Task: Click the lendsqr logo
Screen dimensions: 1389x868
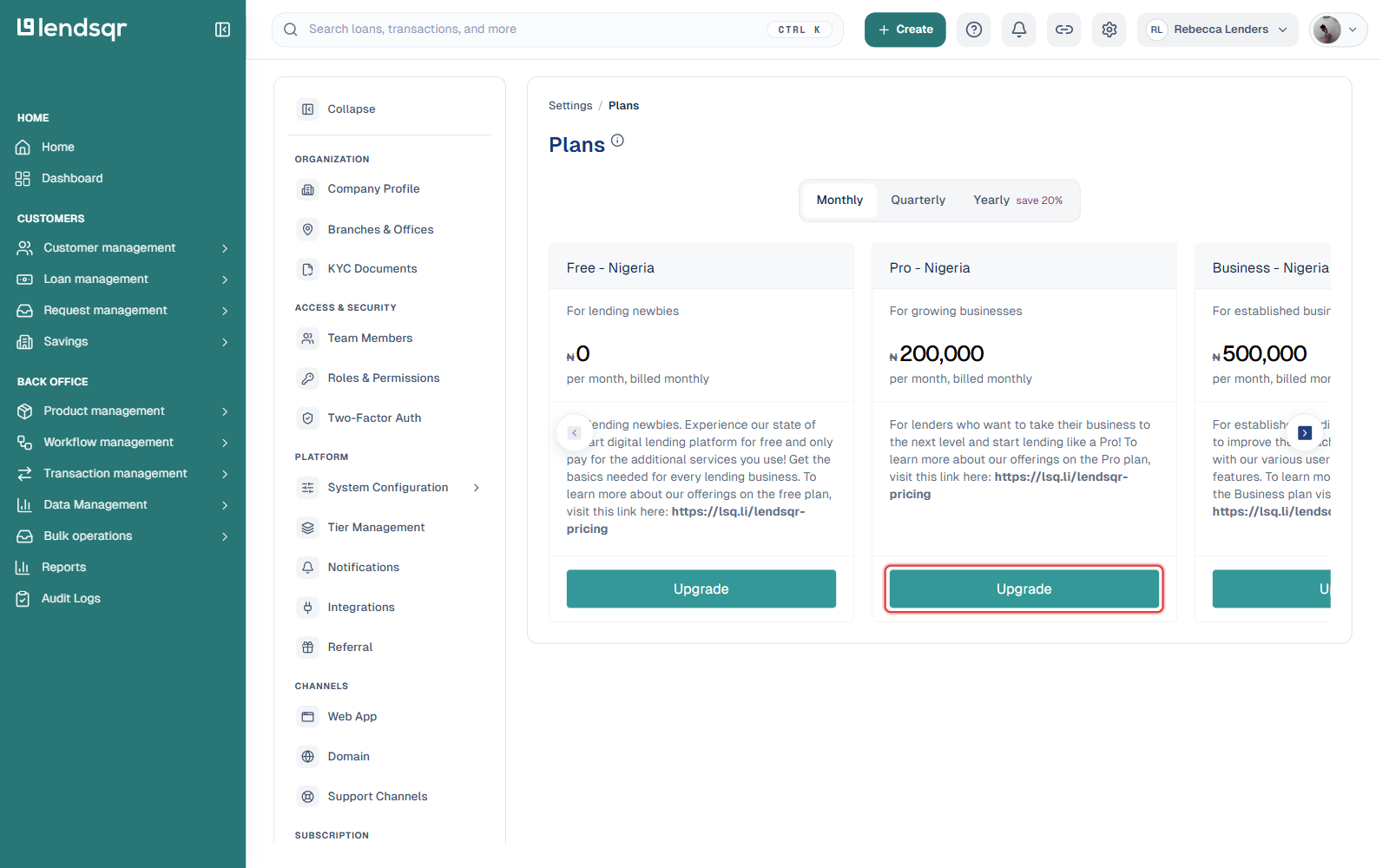Action: [72, 29]
